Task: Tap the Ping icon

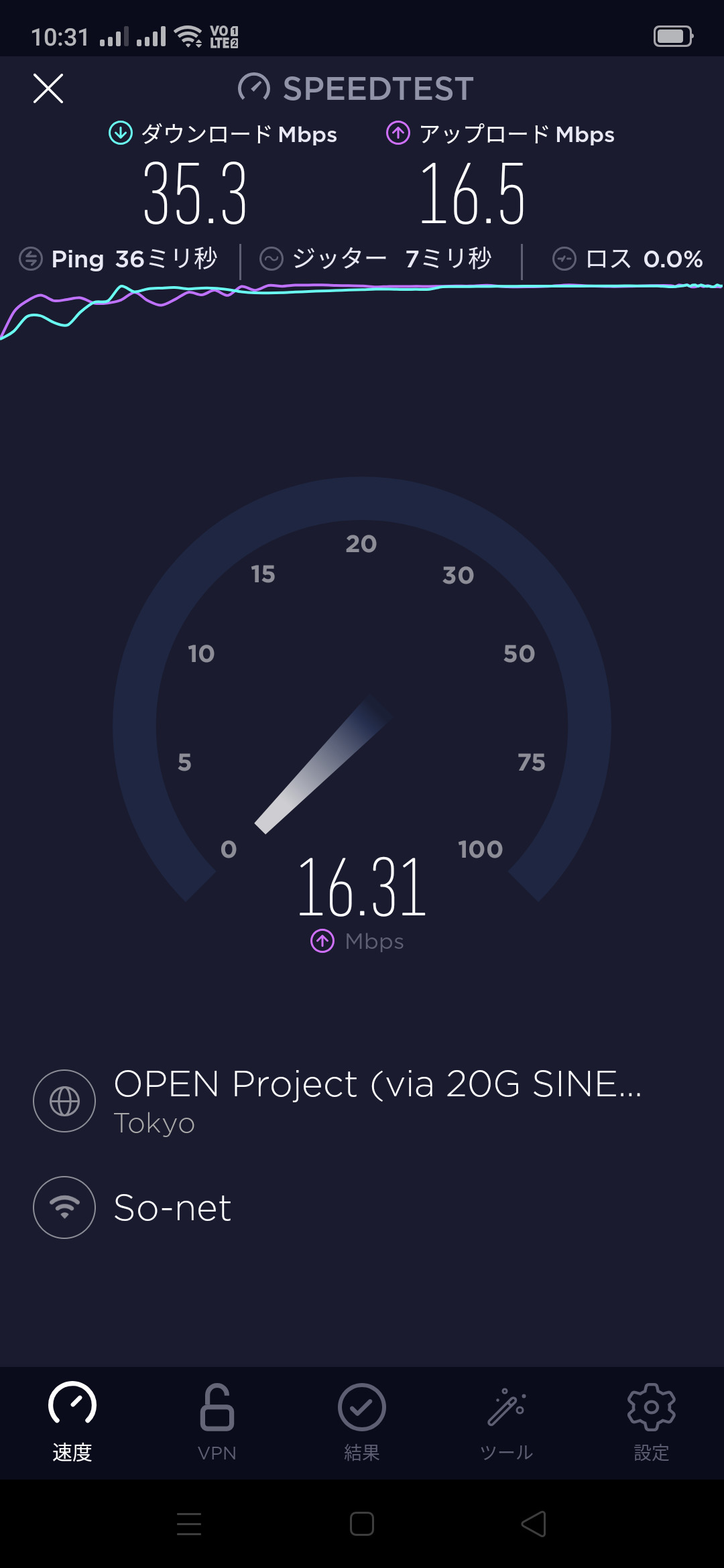Action: click(x=31, y=259)
